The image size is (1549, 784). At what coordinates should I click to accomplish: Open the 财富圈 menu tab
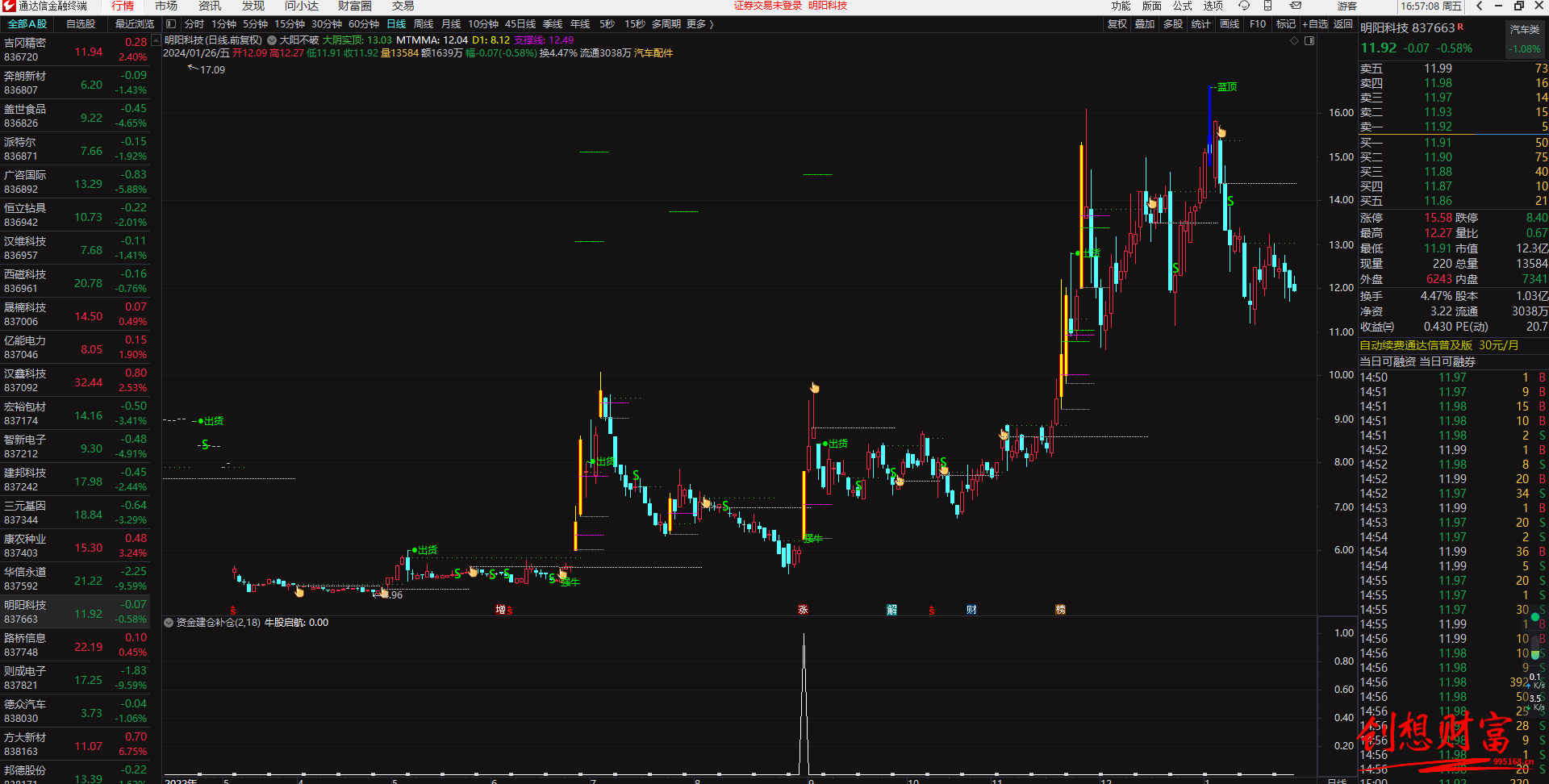(355, 6)
